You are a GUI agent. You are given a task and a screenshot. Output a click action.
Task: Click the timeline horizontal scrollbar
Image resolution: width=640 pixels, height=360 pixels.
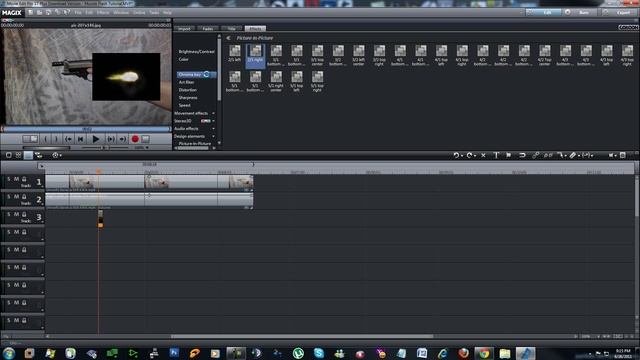click(302, 336)
